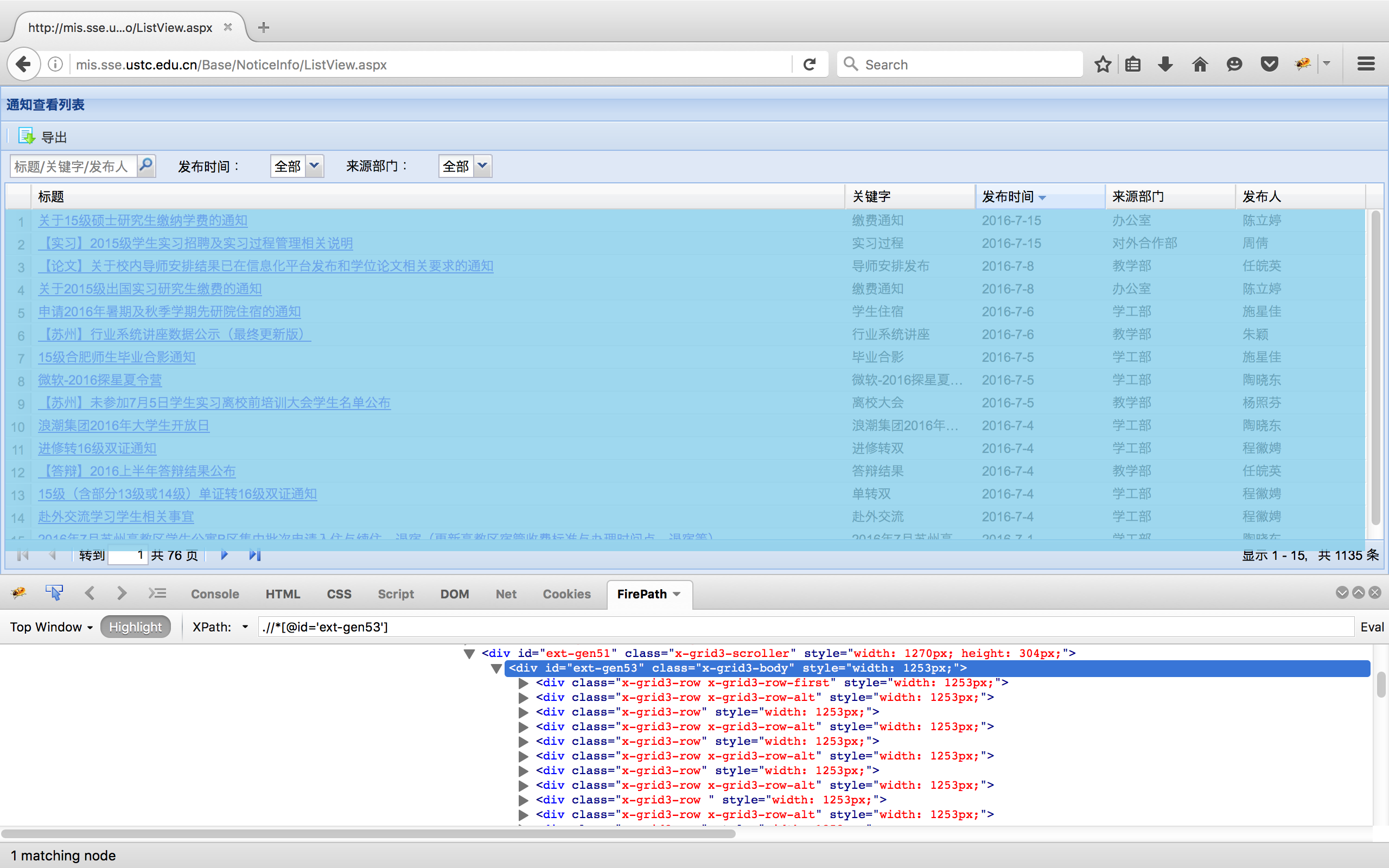
Task: Open the Top Window scope dropdown
Action: point(50,627)
